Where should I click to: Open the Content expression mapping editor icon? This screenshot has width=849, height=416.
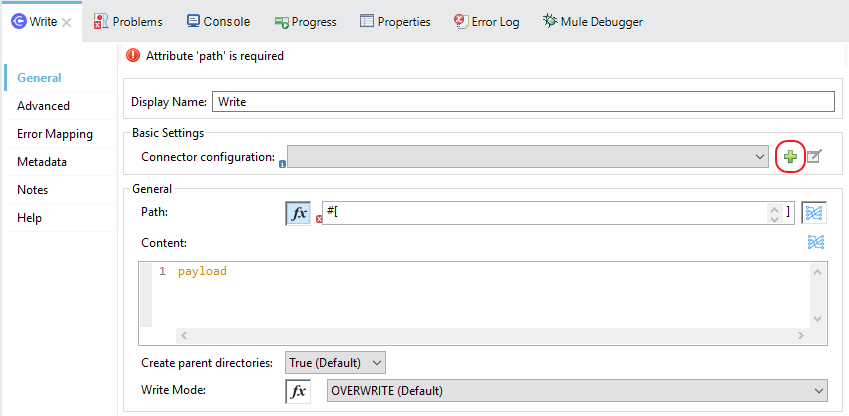pos(815,243)
